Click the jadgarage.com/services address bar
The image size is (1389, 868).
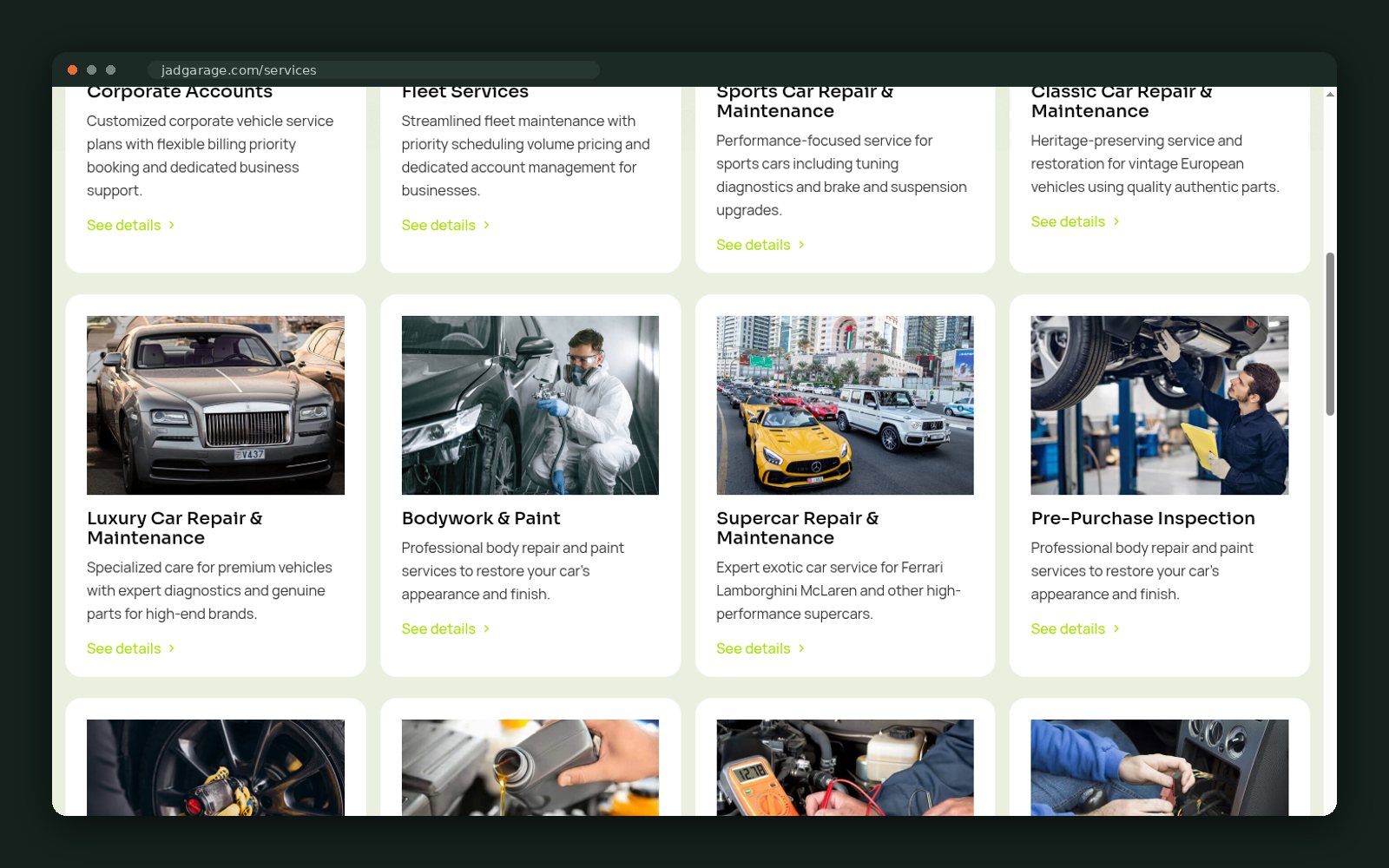pyautogui.click(x=373, y=70)
